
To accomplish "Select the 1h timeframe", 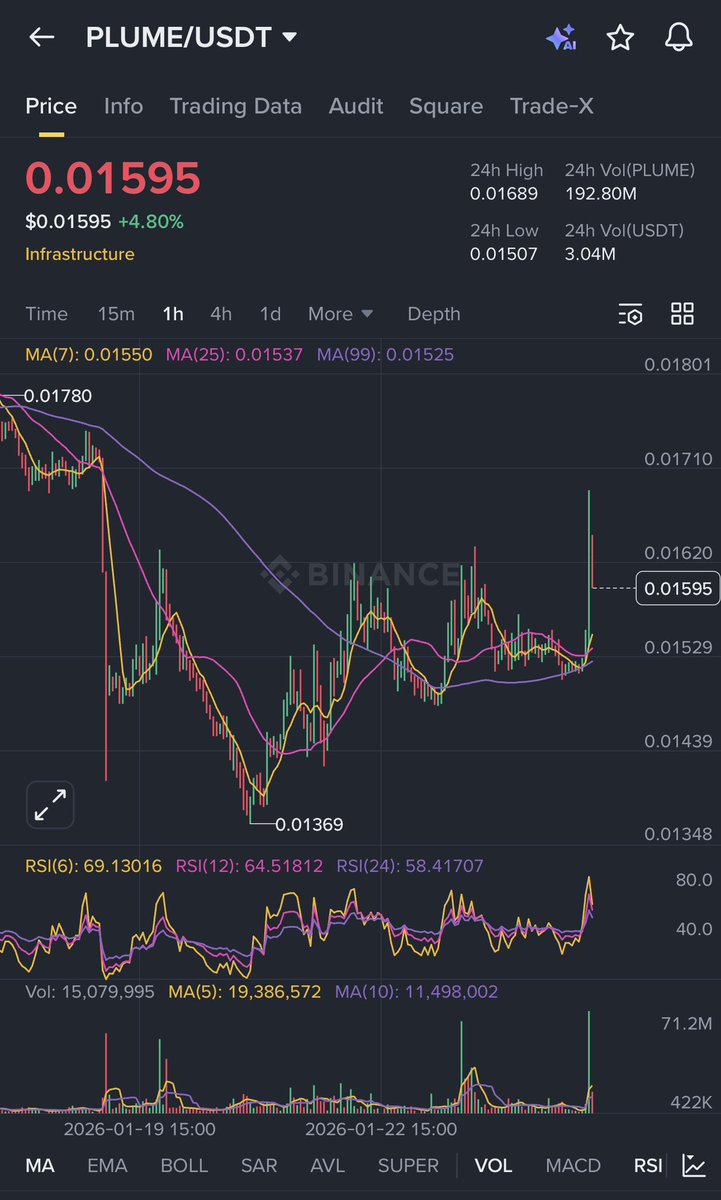I will 173,314.
